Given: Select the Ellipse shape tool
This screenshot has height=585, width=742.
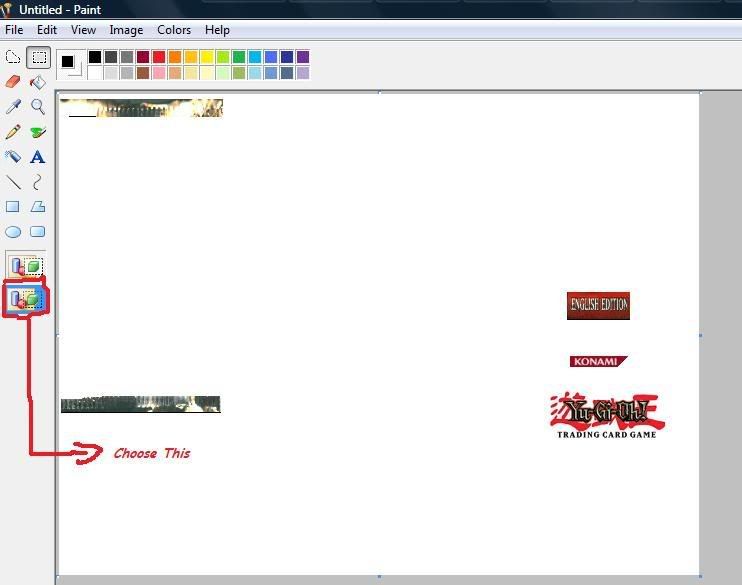Looking at the screenshot, I should tap(13, 232).
